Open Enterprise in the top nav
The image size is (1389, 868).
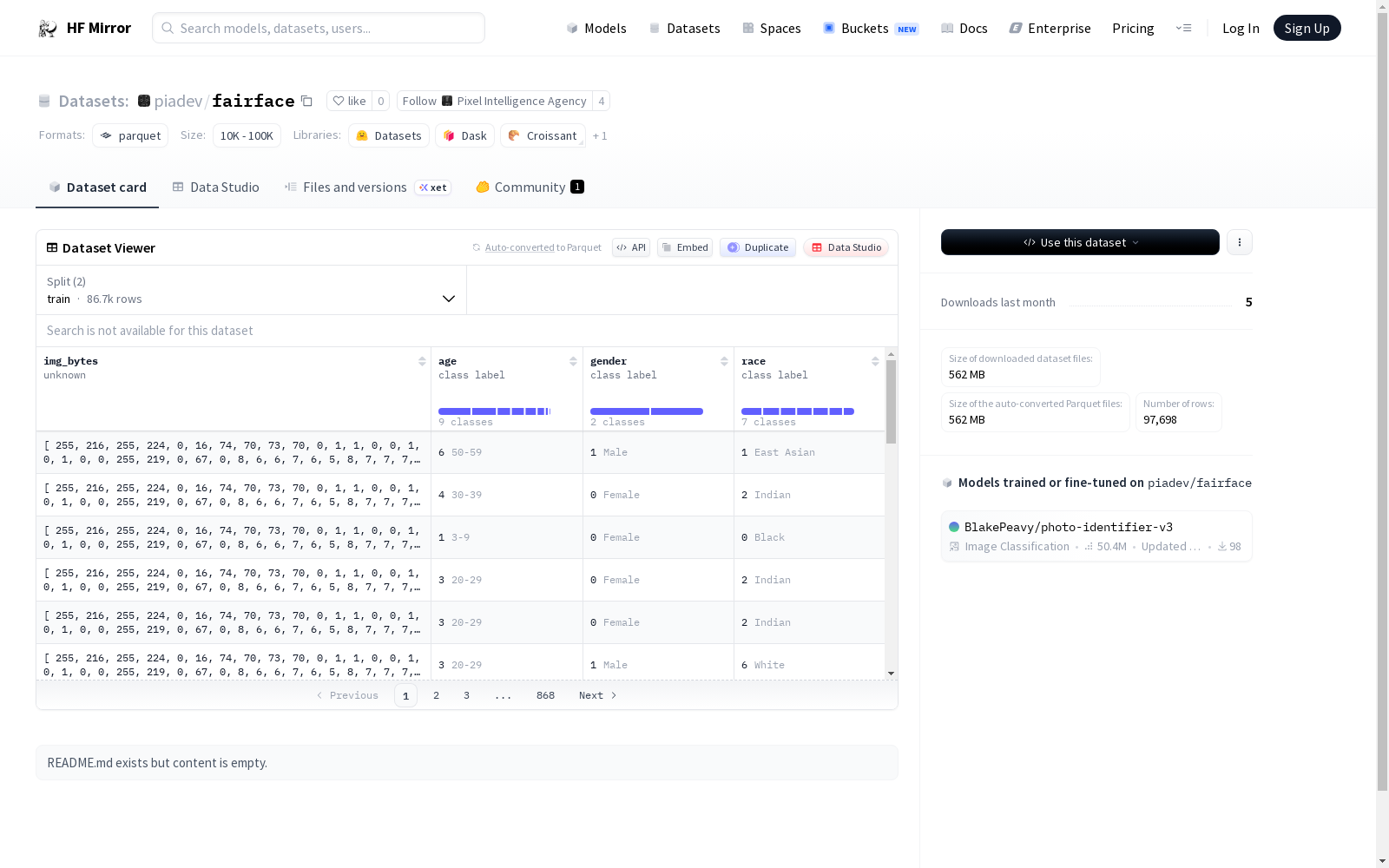[x=1050, y=28]
